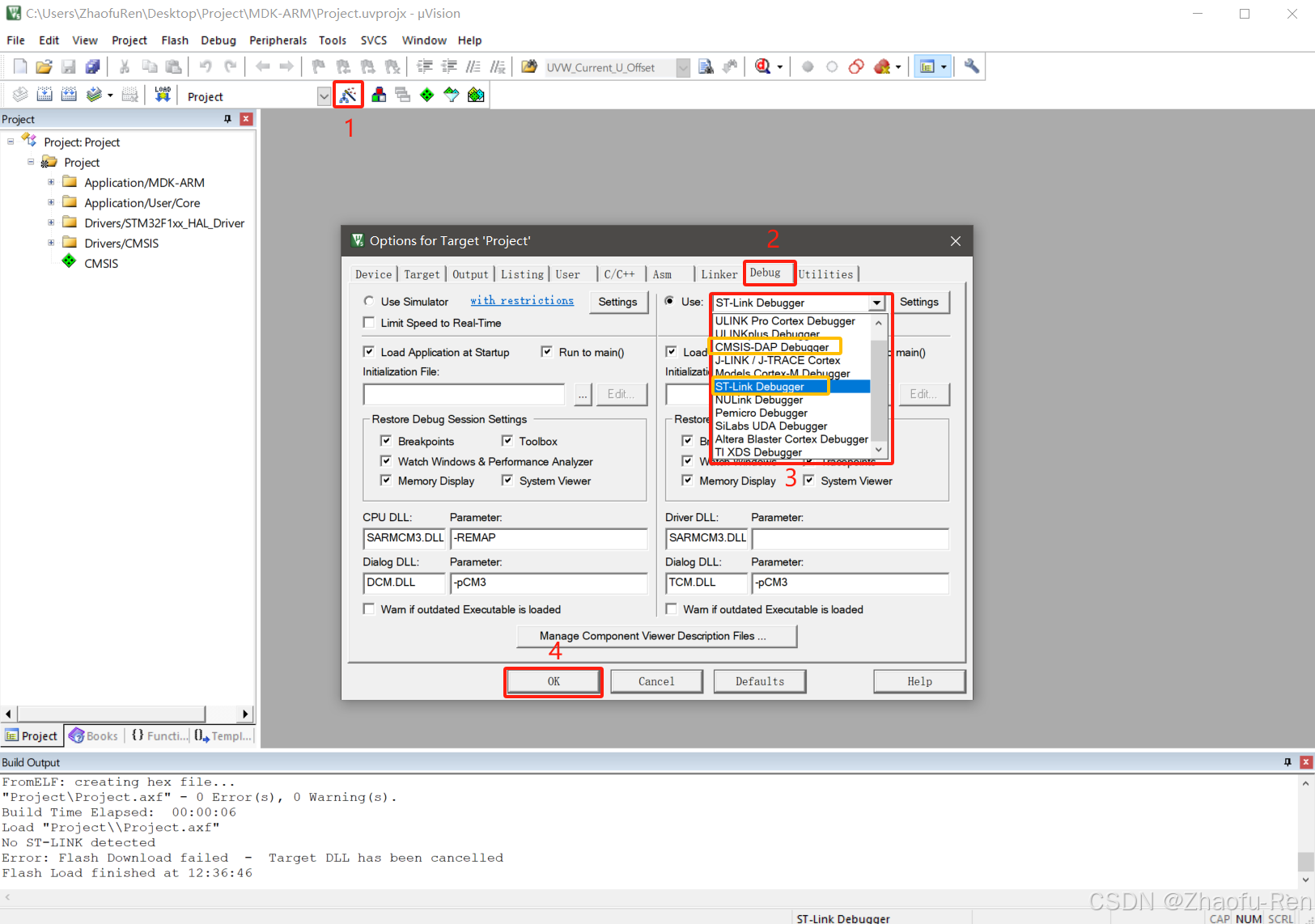Screen dimensions: 1315x924
Task: Expand the Drivers/STM32F1xx_HAL_Driver folder
Action: coord(51,223)
